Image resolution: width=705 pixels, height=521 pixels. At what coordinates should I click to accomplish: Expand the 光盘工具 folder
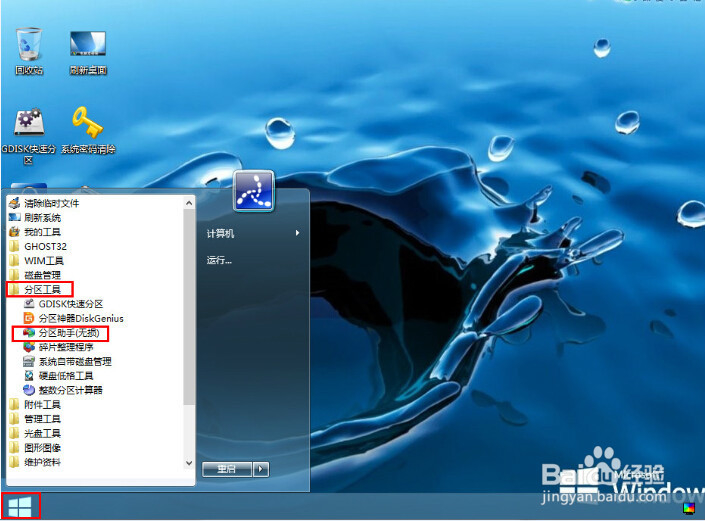pyautogui.click(x=35, y=433)
